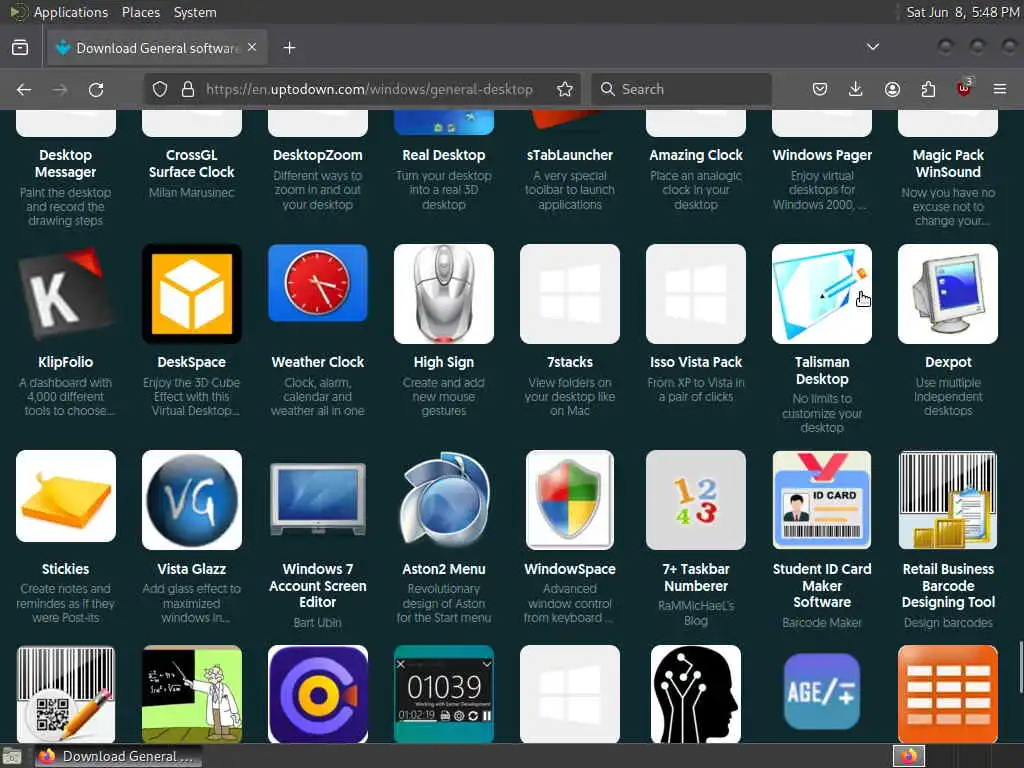Open the barcode with pencil app icon
This screenshot has width=1024, height=768.
[66, 694]
